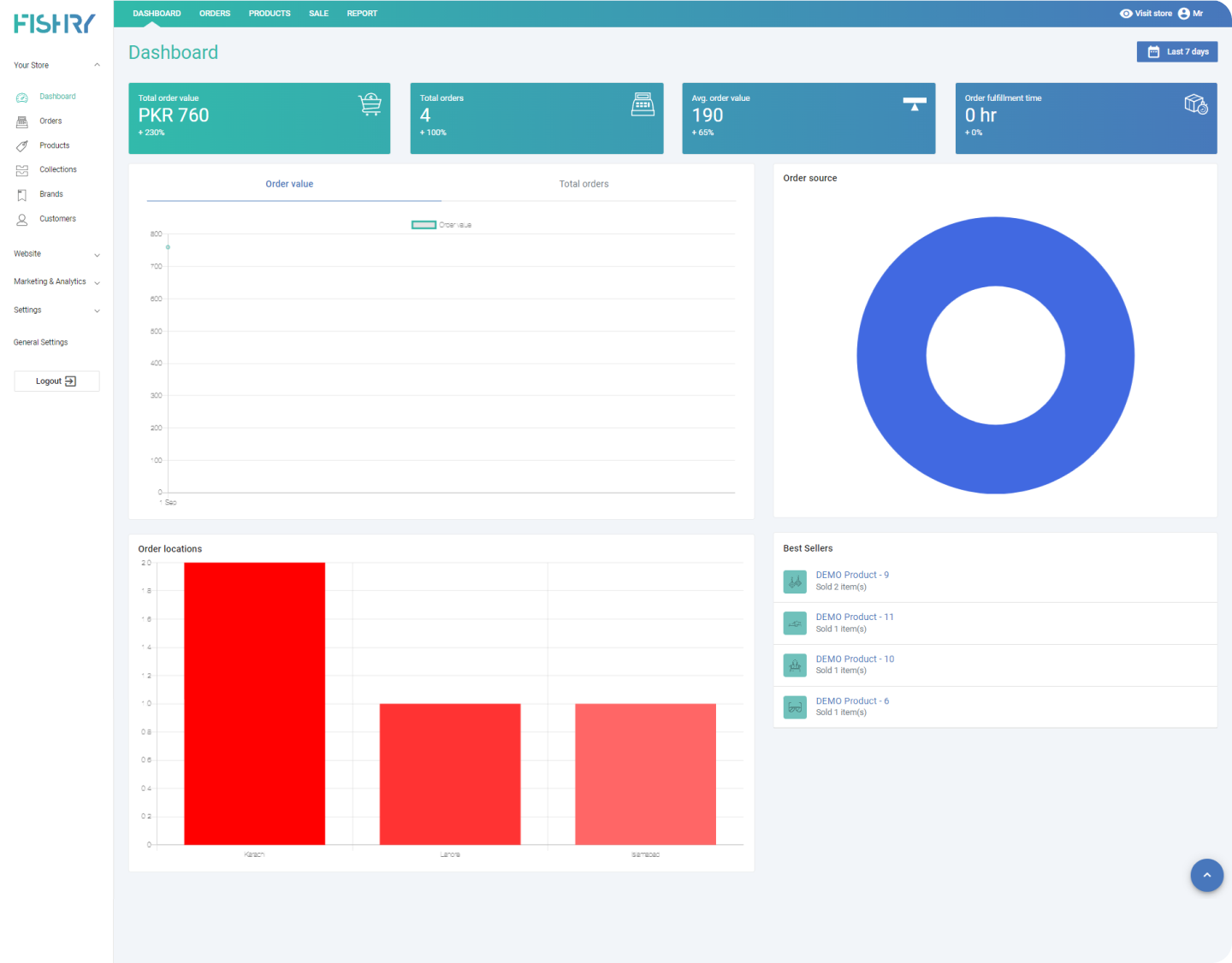Collapse the Your Store section

click(x=98, y=64)
